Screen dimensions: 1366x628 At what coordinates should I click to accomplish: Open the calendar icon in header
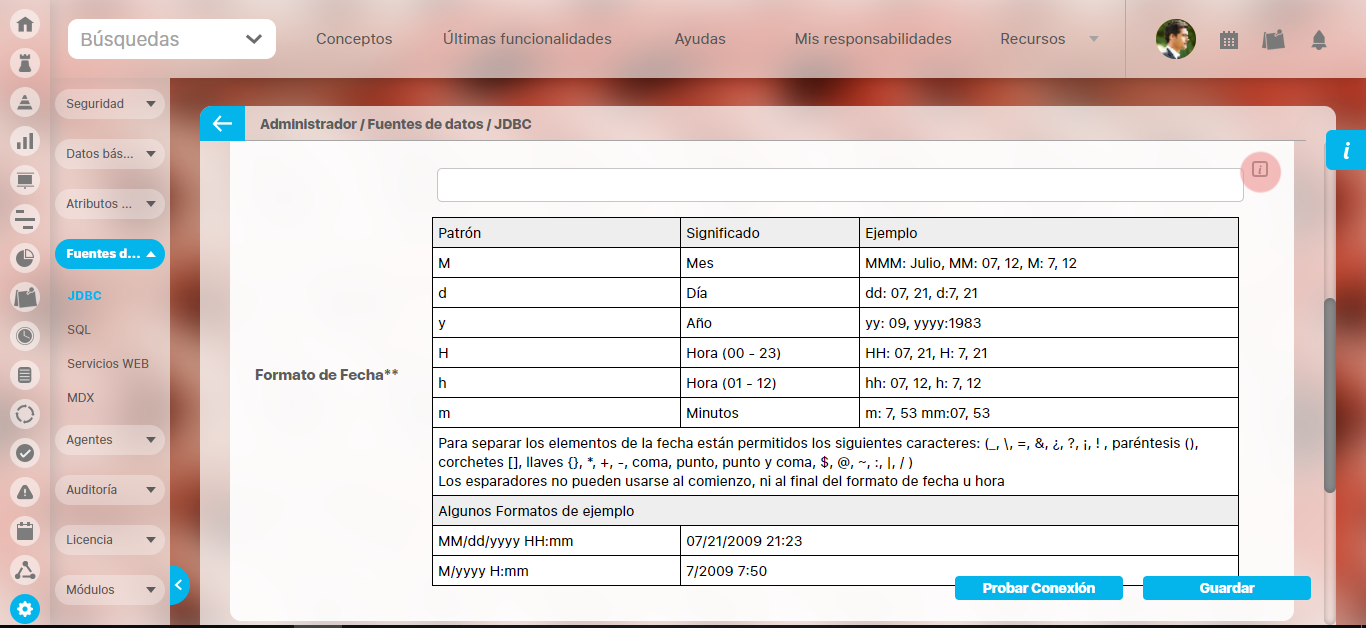[1229, 40]
